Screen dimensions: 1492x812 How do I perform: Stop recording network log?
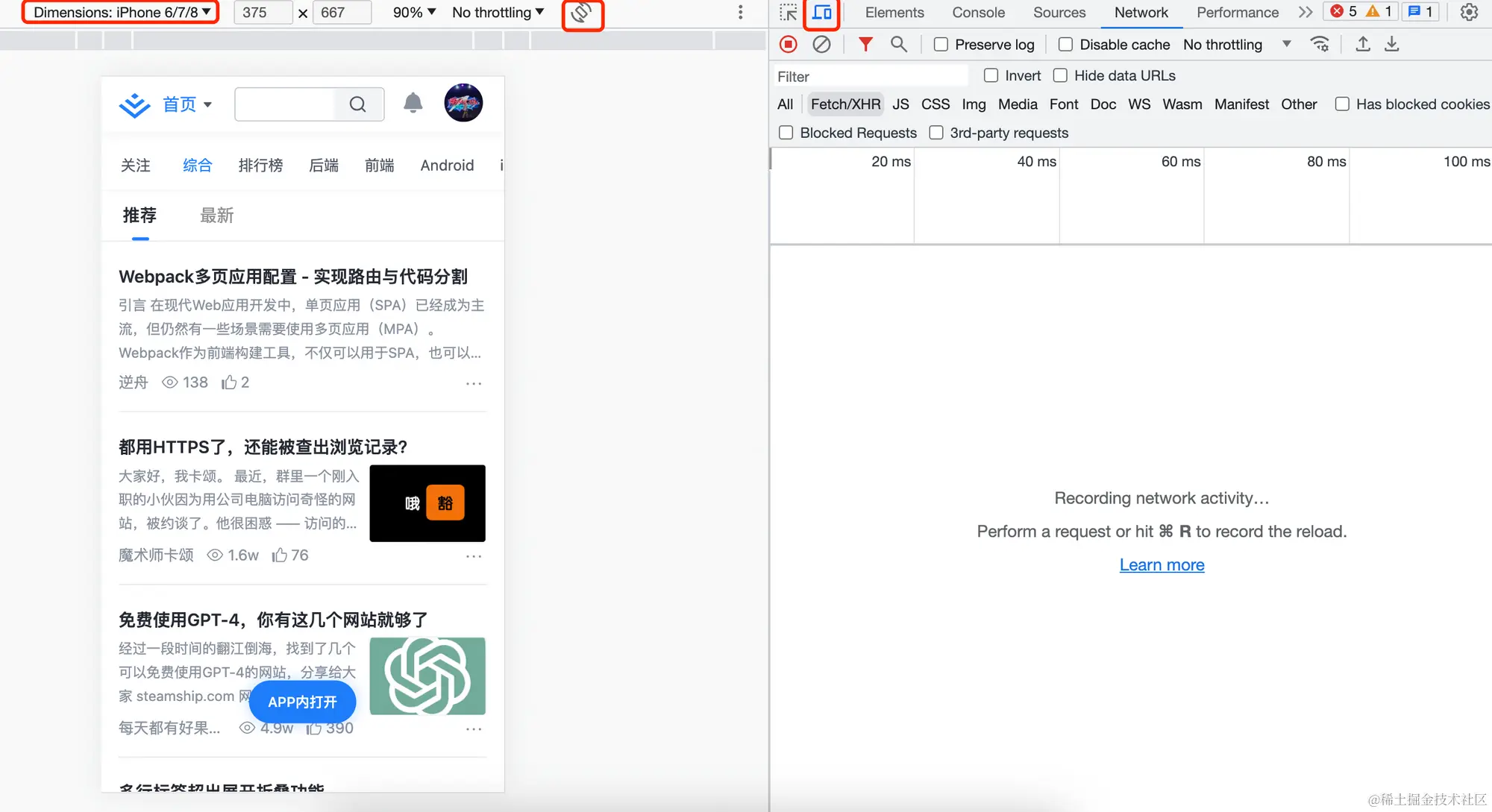(789, 45)
